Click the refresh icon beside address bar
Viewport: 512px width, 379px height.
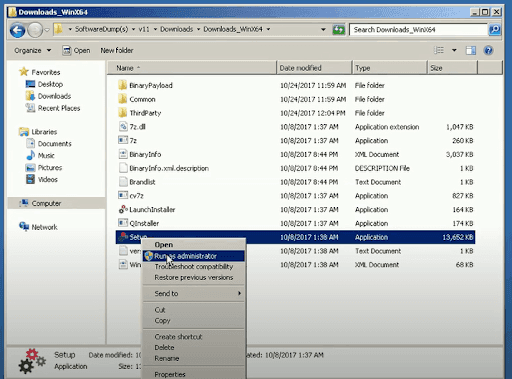pos(338,30)
